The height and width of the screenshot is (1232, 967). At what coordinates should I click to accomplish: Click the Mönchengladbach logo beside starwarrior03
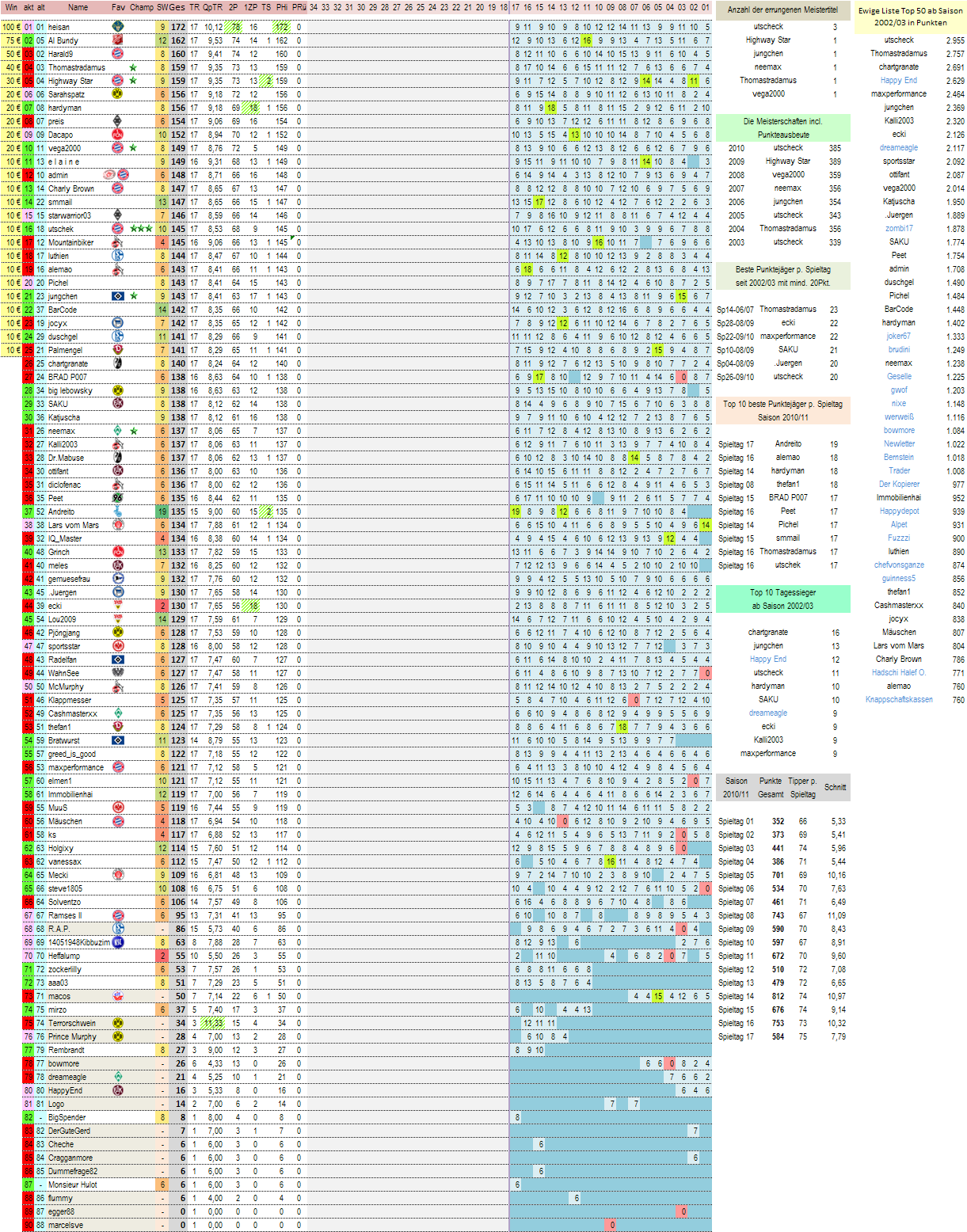point(117,215)
